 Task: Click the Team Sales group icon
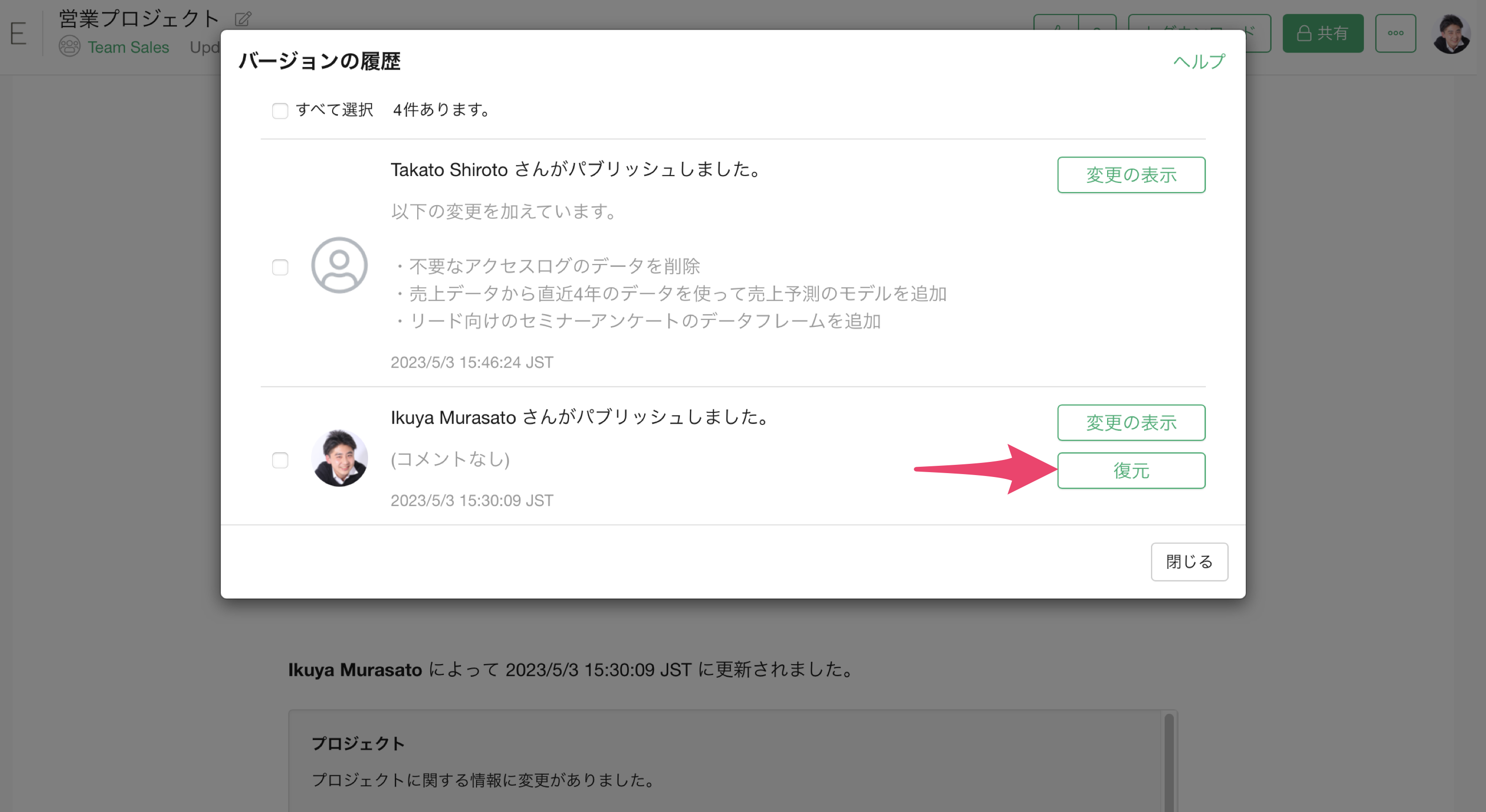tap(69, 47)
